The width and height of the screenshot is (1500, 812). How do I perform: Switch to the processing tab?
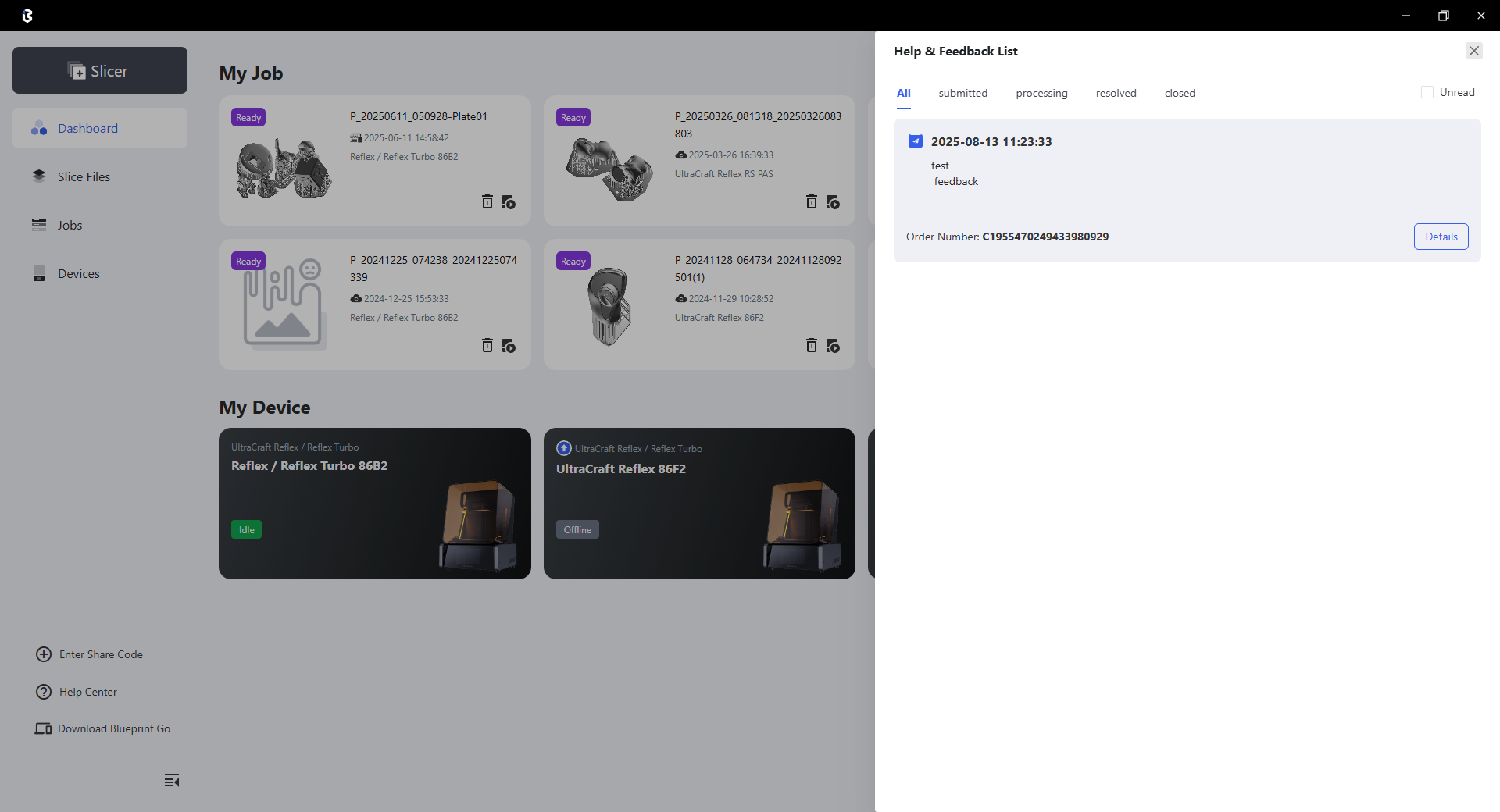click(x=1041, y=93)
